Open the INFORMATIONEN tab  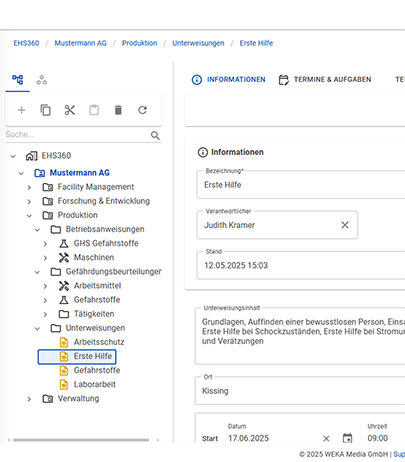tap(229, 80)
